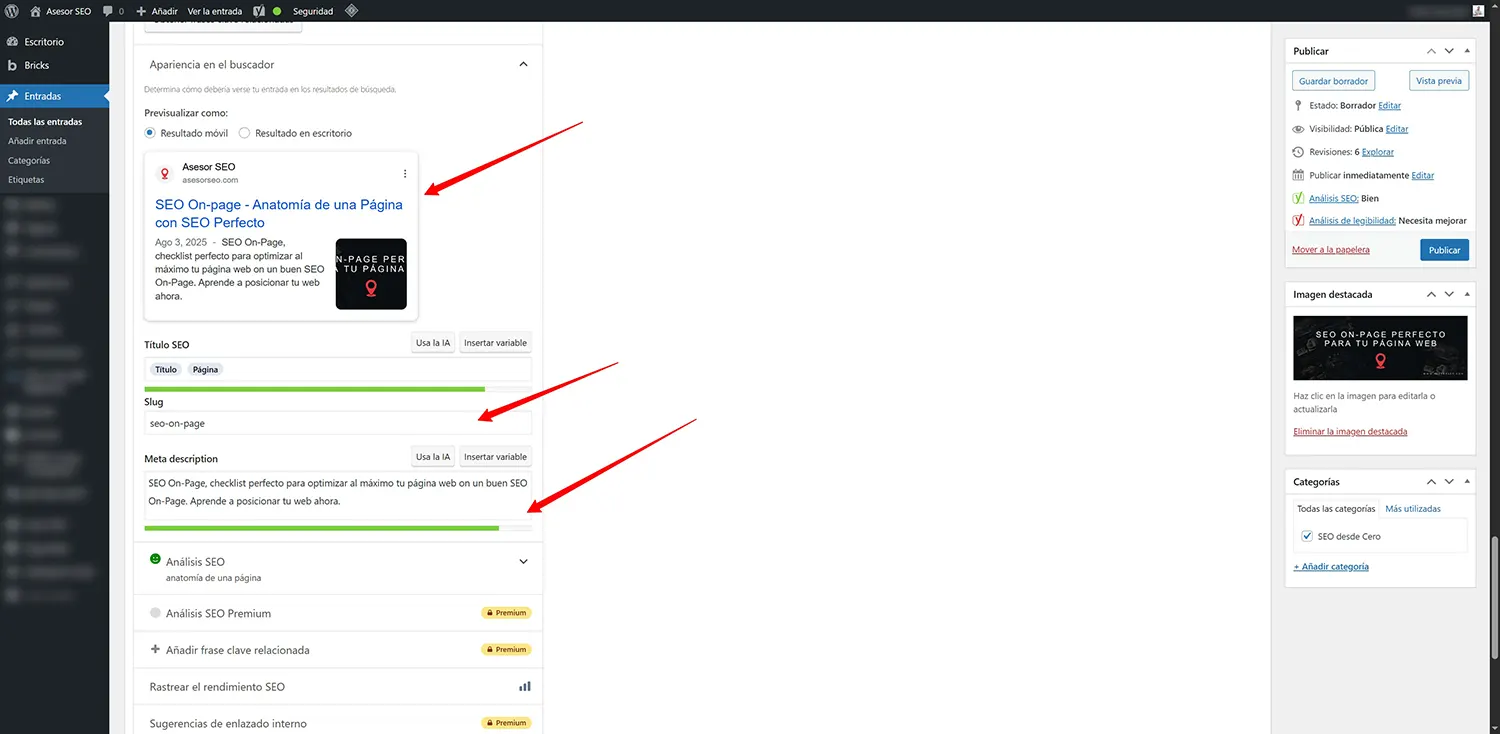1500x734 pixels.
Task: Expand the Análisis SEO section
Action: point(523,562)
